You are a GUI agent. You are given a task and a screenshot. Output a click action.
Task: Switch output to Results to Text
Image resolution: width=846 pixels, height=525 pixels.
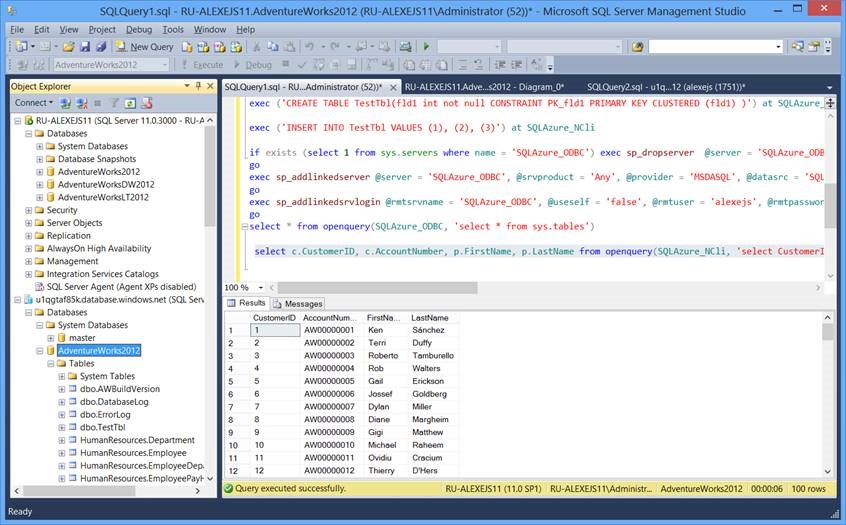(x=408, y=65)
